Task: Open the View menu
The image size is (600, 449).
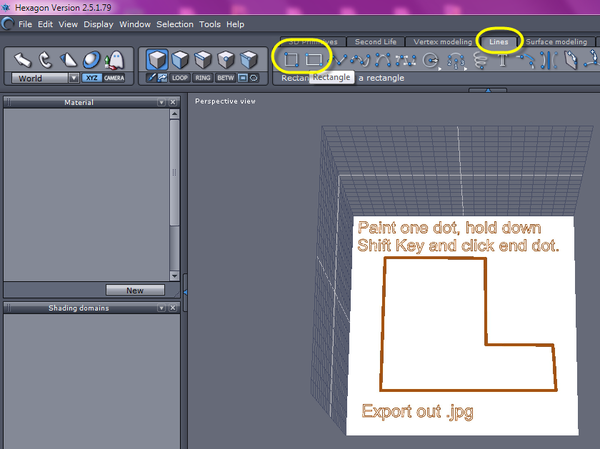Action: point(68,24)
